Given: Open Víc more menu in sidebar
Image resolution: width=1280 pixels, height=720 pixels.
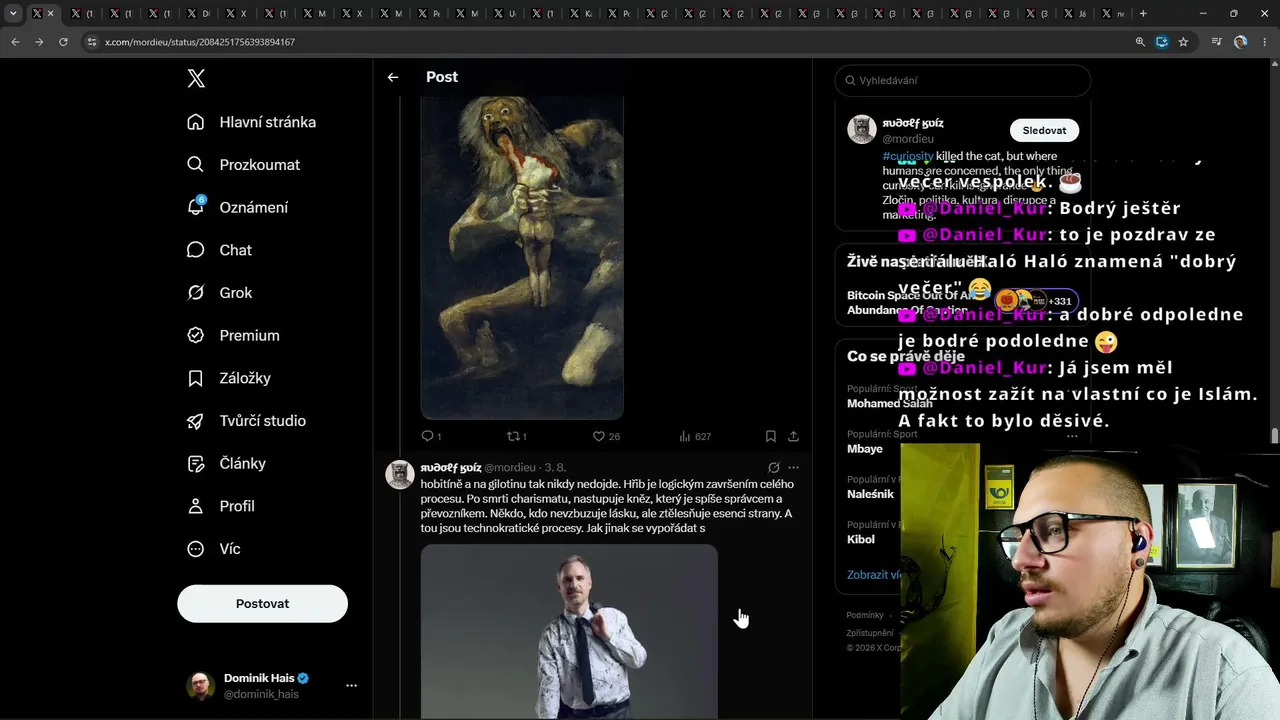Looking at the screenshot, I should [196, 549].
